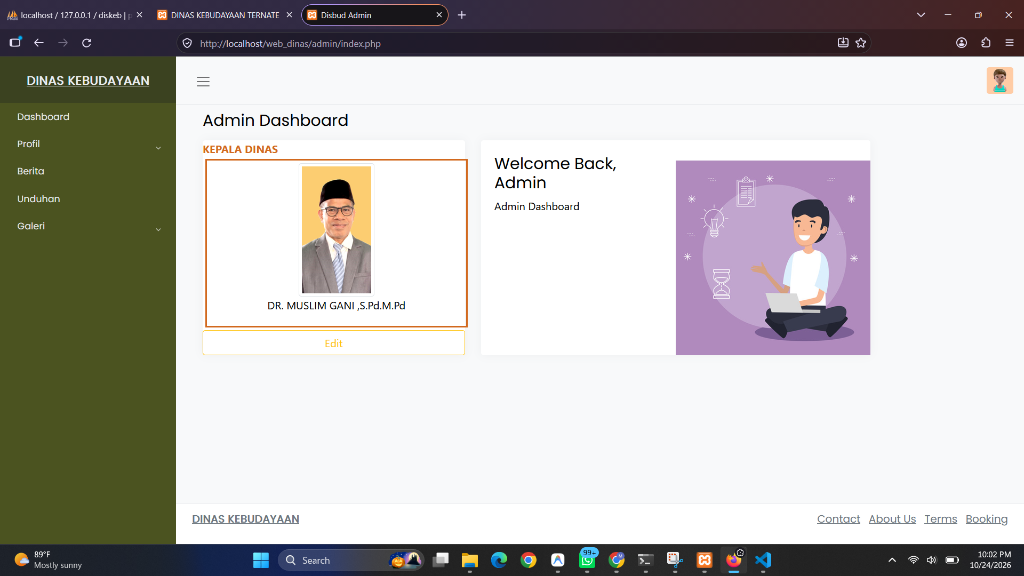Open a new browser tab
Image resolution: width=1024 pixels, height=576 pixels.
point(462,15)
